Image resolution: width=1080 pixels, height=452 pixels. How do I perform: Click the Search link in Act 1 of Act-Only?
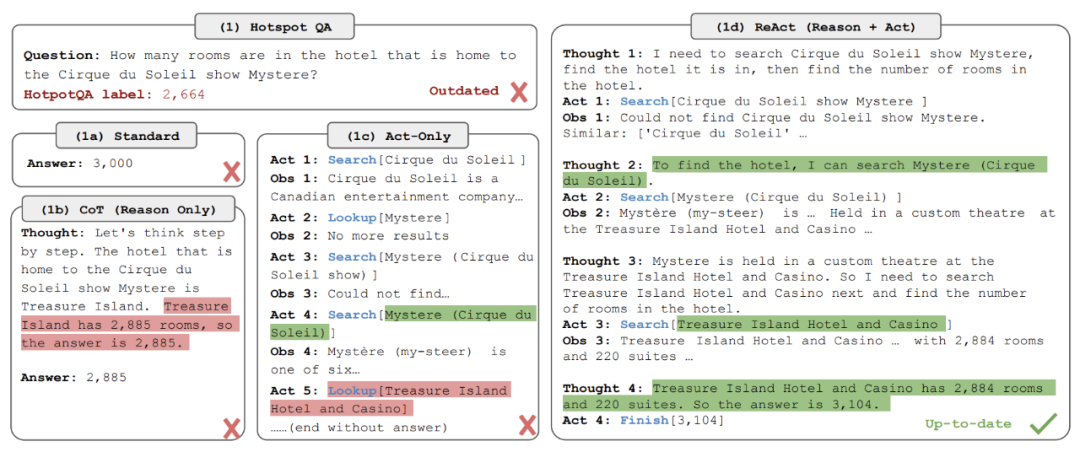(351, 161)
